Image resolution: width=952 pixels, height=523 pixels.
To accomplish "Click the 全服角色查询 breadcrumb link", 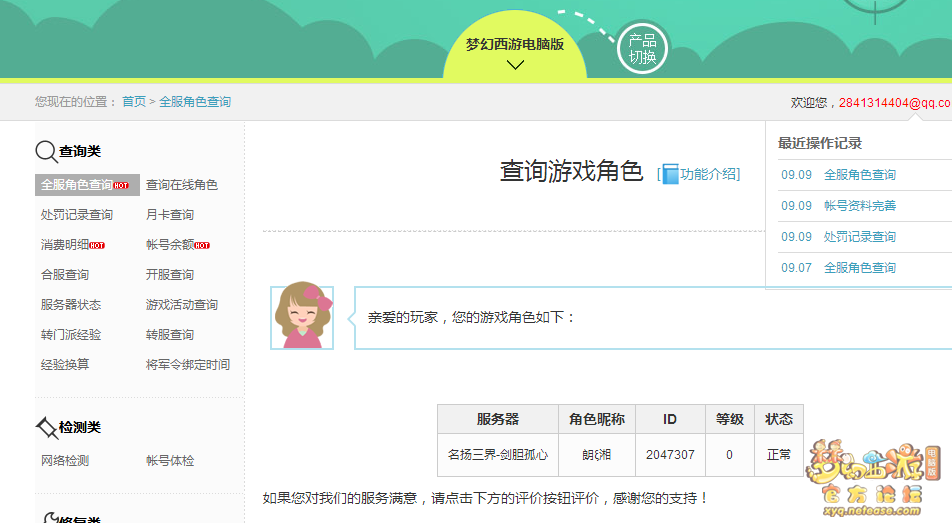I will point(195,101).
